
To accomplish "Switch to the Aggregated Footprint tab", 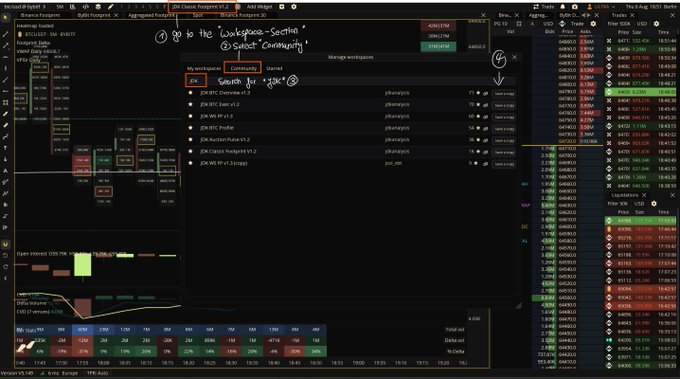I will (x=151, y=15).
